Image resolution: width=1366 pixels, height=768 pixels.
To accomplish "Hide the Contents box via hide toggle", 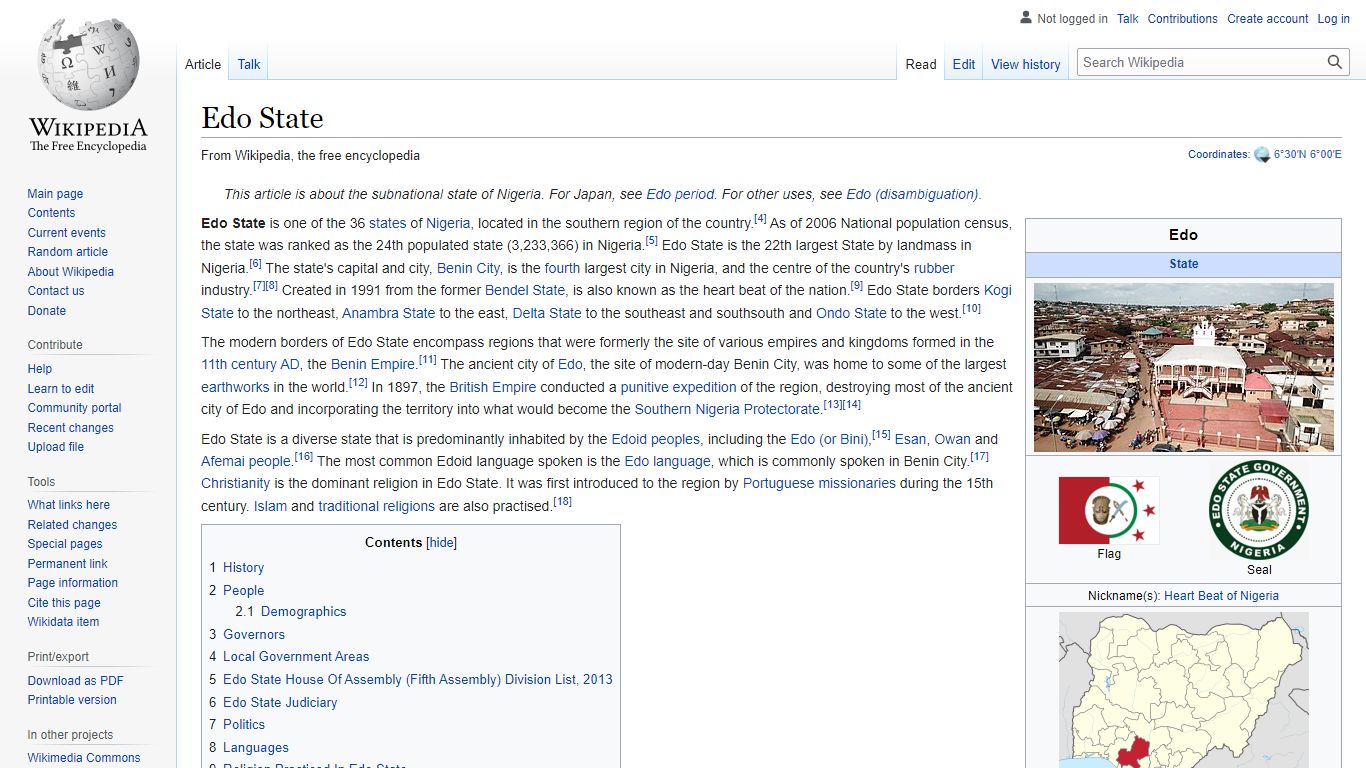I will (x=441, y=543).
